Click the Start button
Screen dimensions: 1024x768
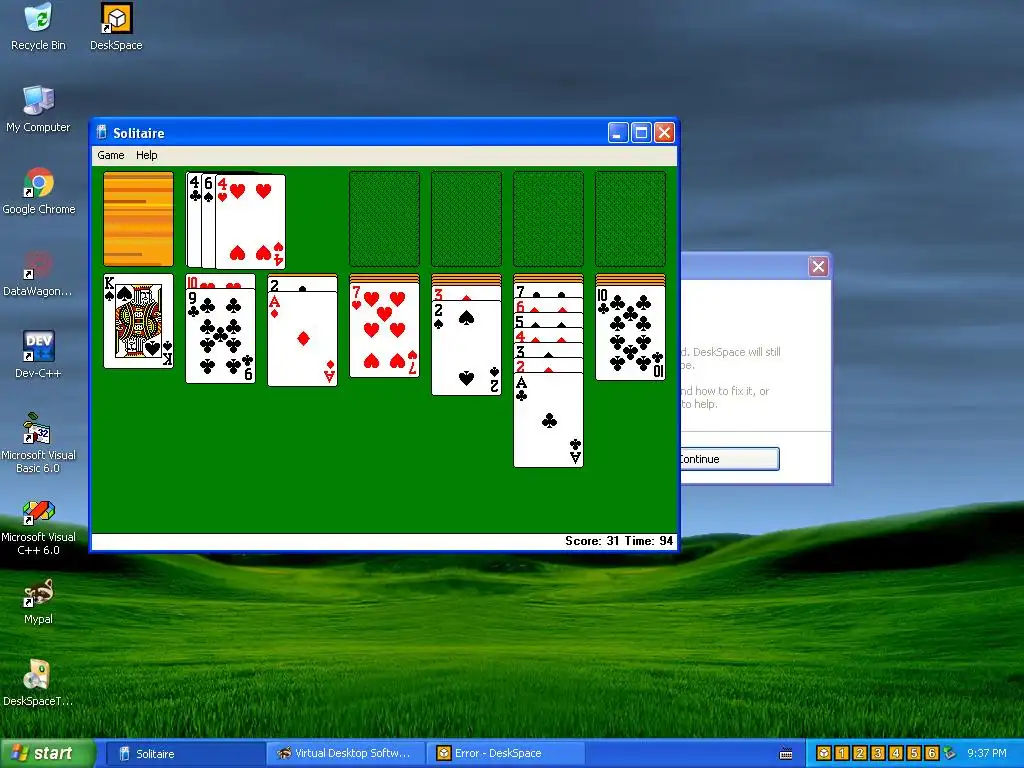pyautogui.click(x=47, y=754)
